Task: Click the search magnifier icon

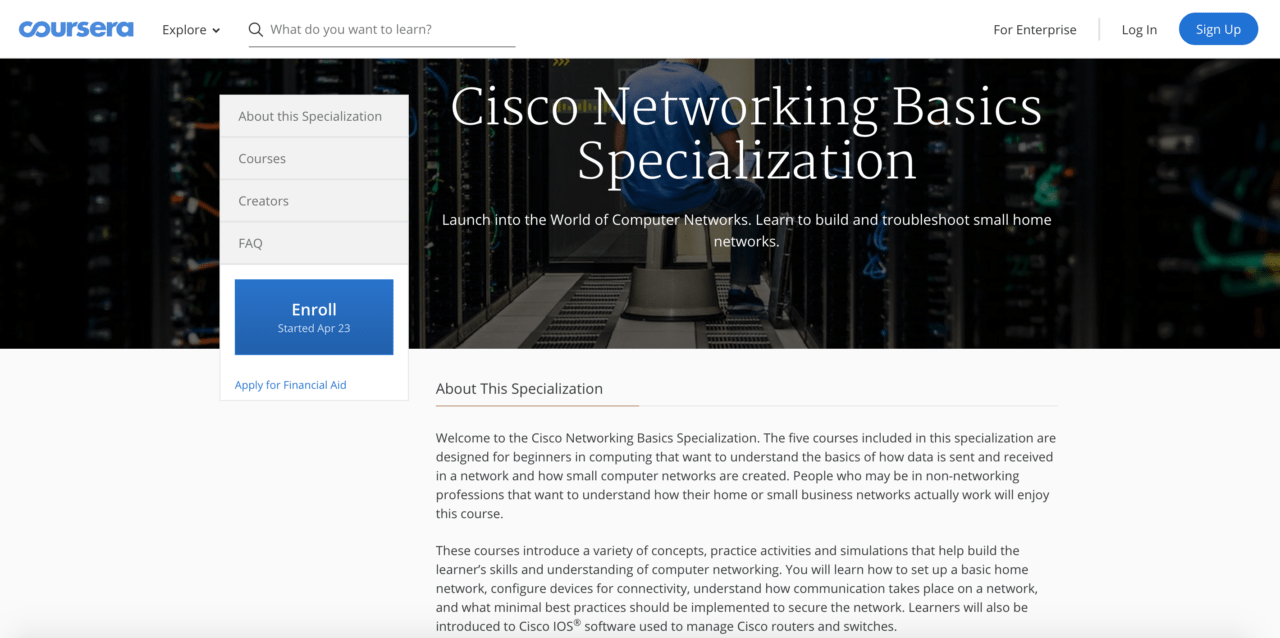Action: click(256, 30)
